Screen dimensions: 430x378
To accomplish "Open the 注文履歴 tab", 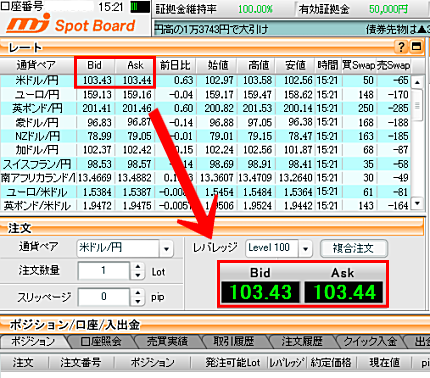I will (302, 342).
